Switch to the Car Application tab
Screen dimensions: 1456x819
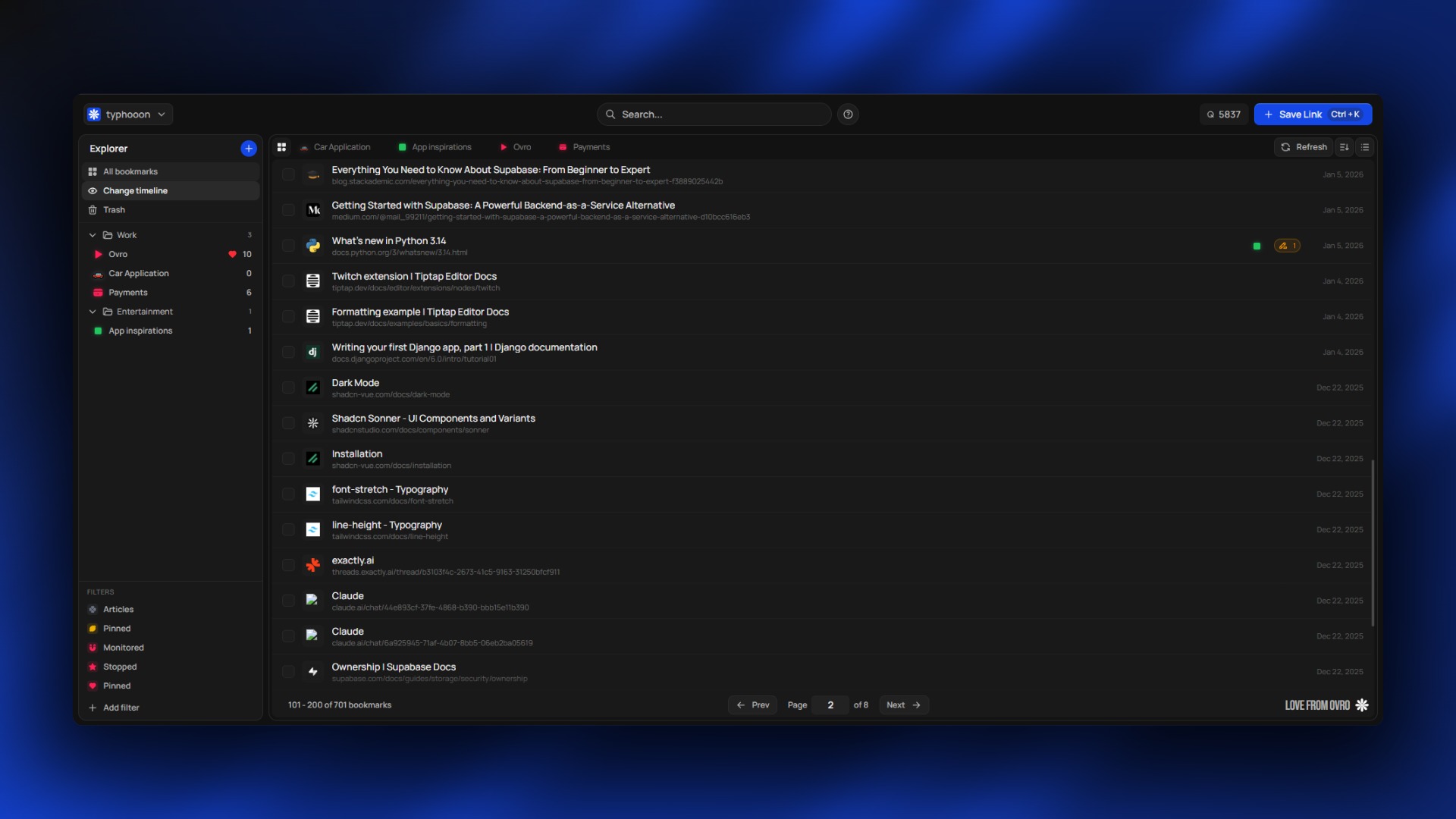point(334,147)
